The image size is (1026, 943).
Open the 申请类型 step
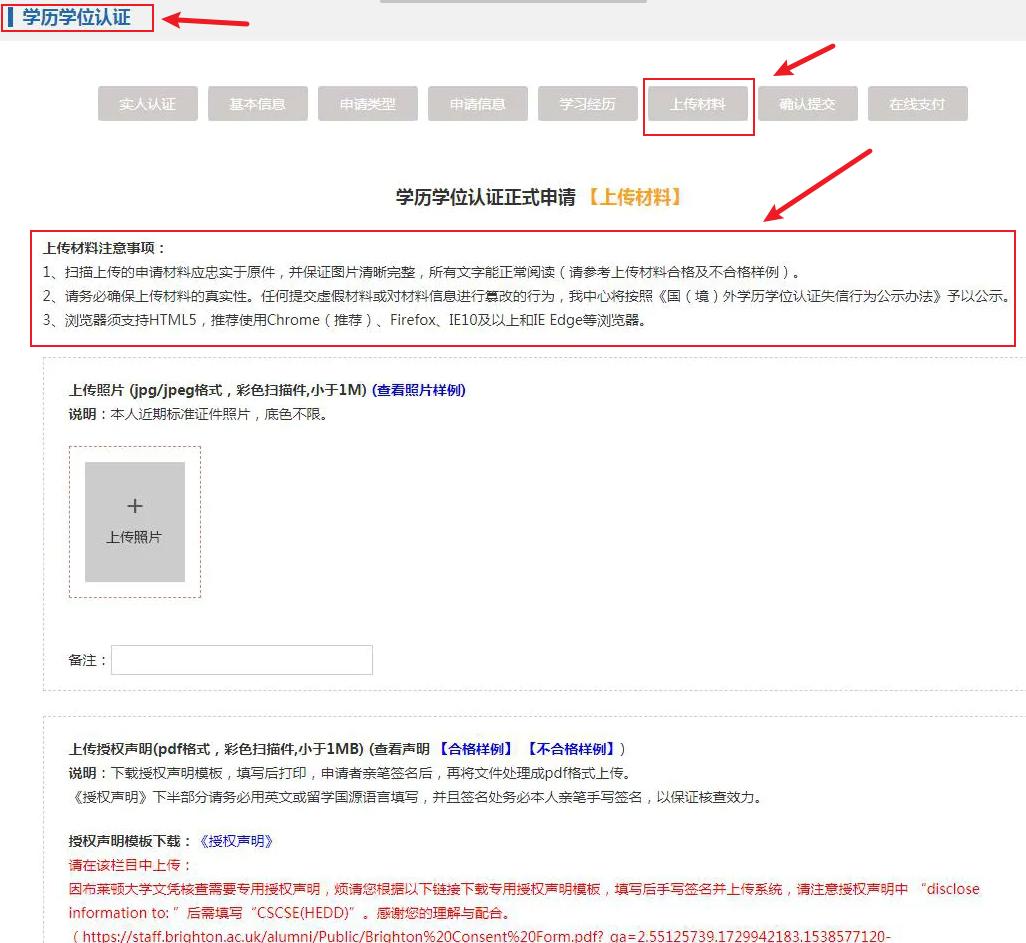pyautogui.click(x=367, y=103)
